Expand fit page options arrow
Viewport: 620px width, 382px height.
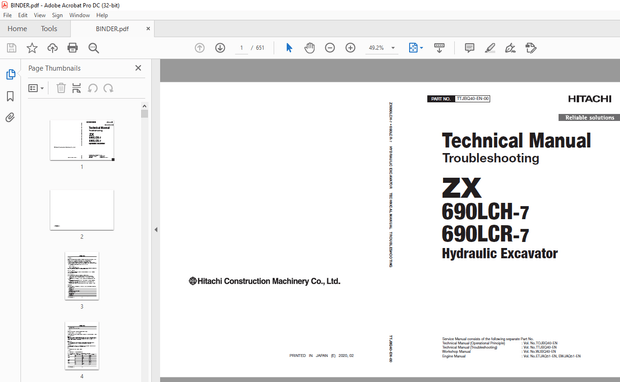tap(422, 48)
